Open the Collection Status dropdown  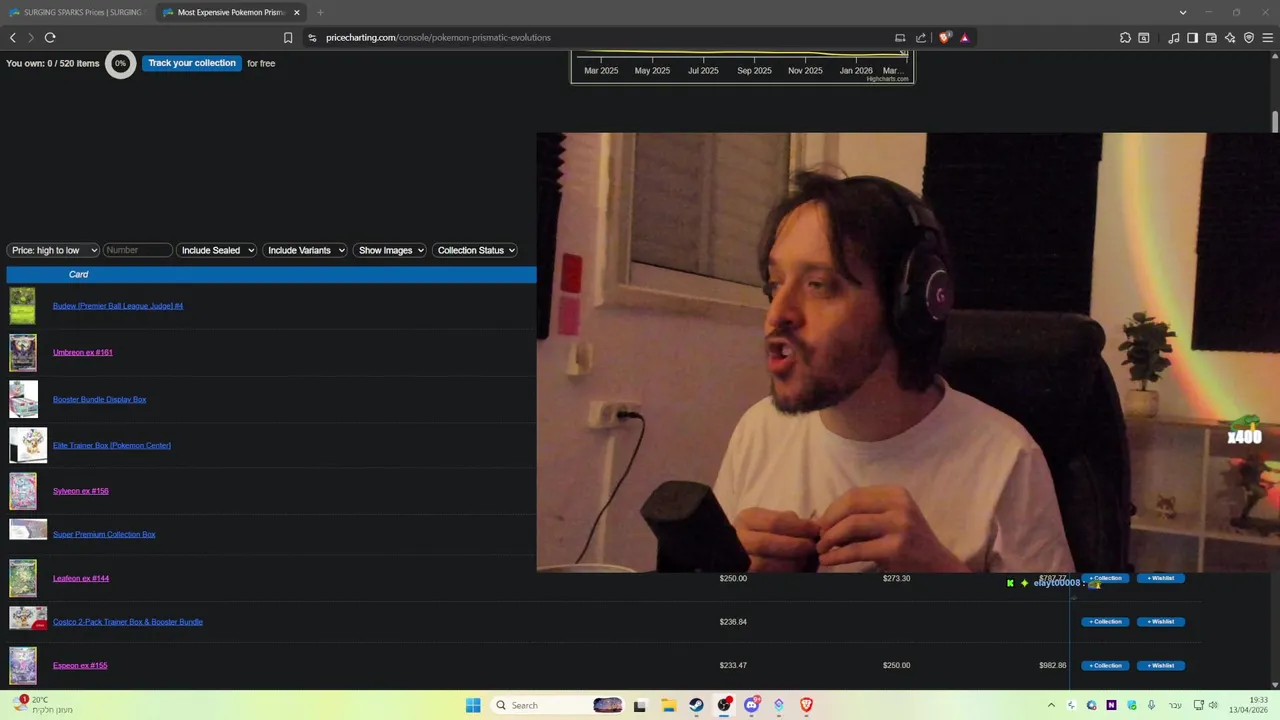pyautogui.click(x=475, y=250)
